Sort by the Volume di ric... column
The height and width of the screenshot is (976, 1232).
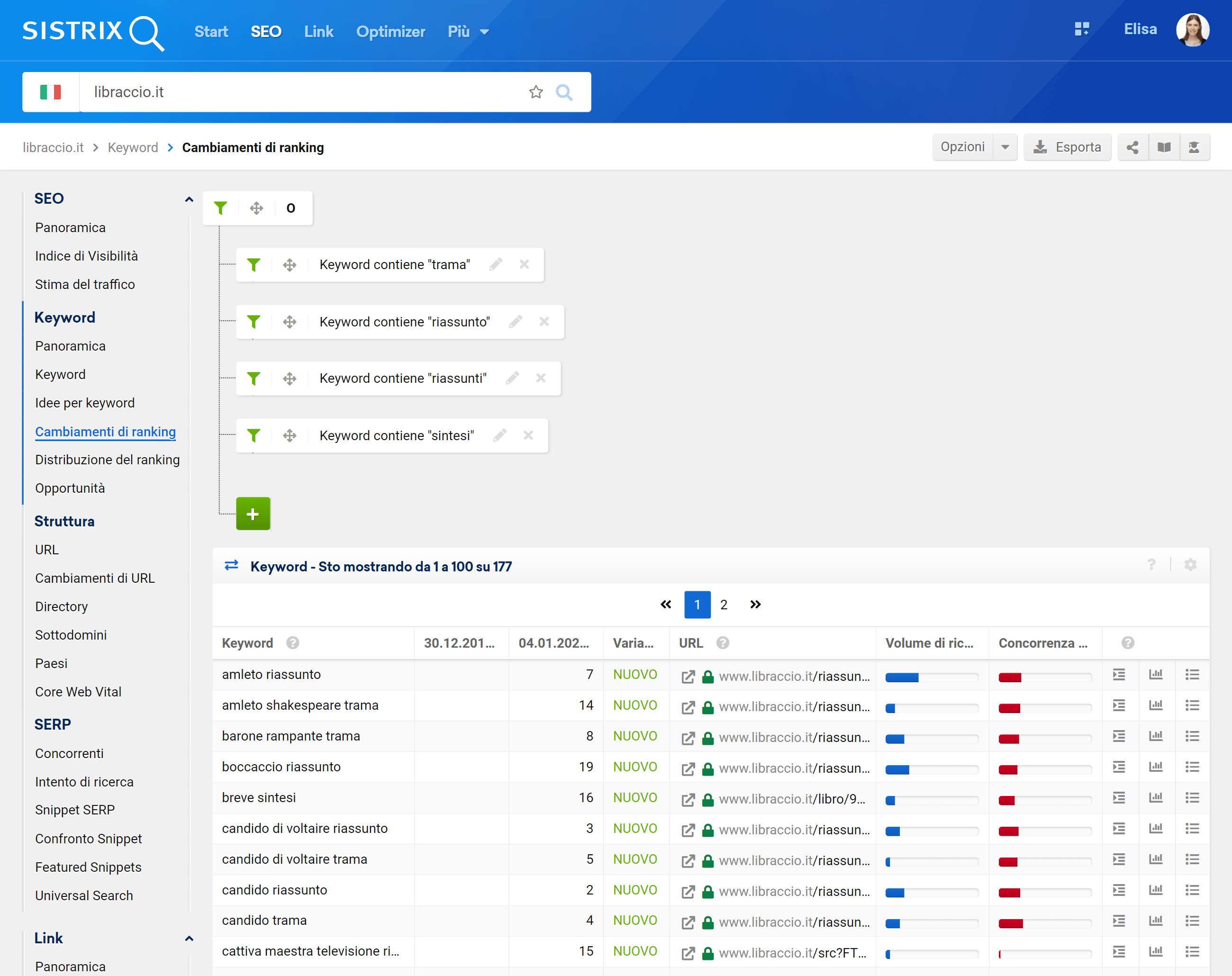pyautogui.click(x=929, y=643)
